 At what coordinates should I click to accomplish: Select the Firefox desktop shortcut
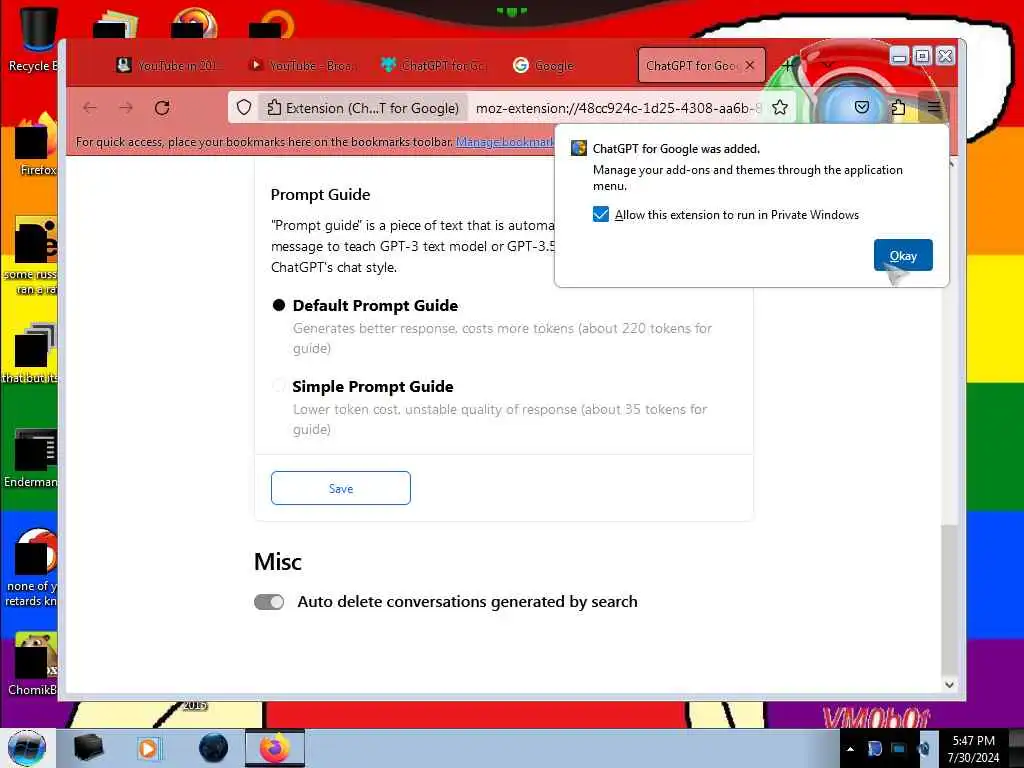coord(34,145)
